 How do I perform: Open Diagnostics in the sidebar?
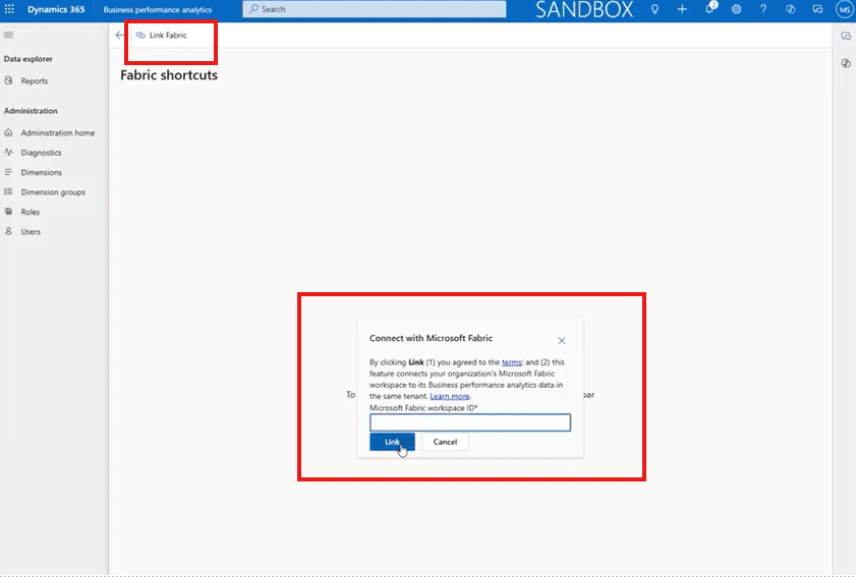pos(41,153)
